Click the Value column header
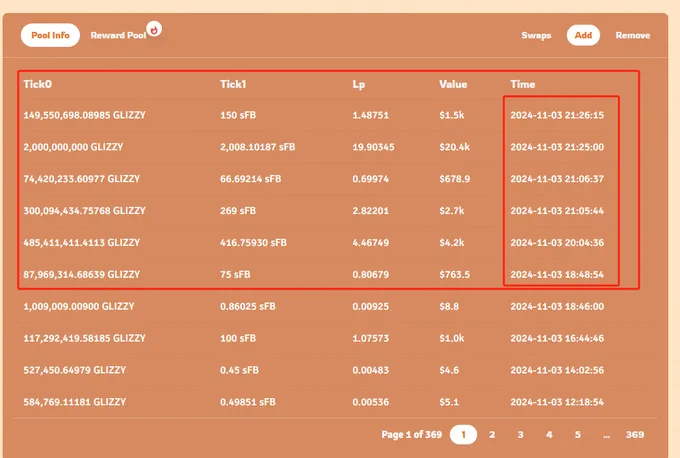The height and width of the screenshot is (458, 680). [453, 84]
